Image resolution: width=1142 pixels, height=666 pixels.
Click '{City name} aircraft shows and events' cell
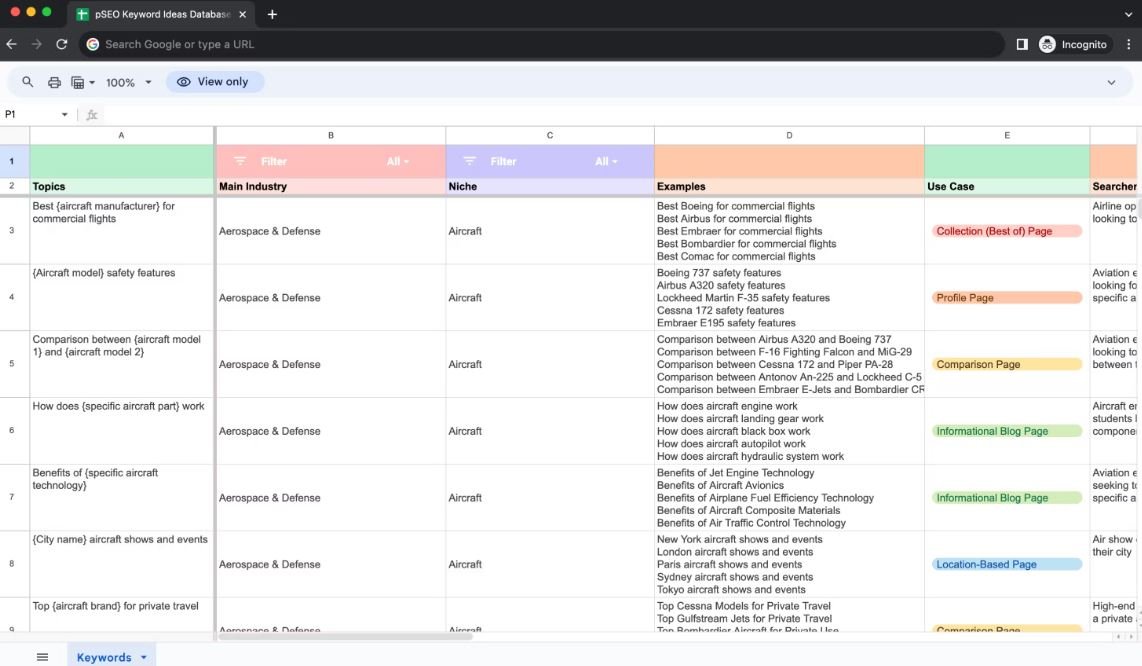click(122, 564)
